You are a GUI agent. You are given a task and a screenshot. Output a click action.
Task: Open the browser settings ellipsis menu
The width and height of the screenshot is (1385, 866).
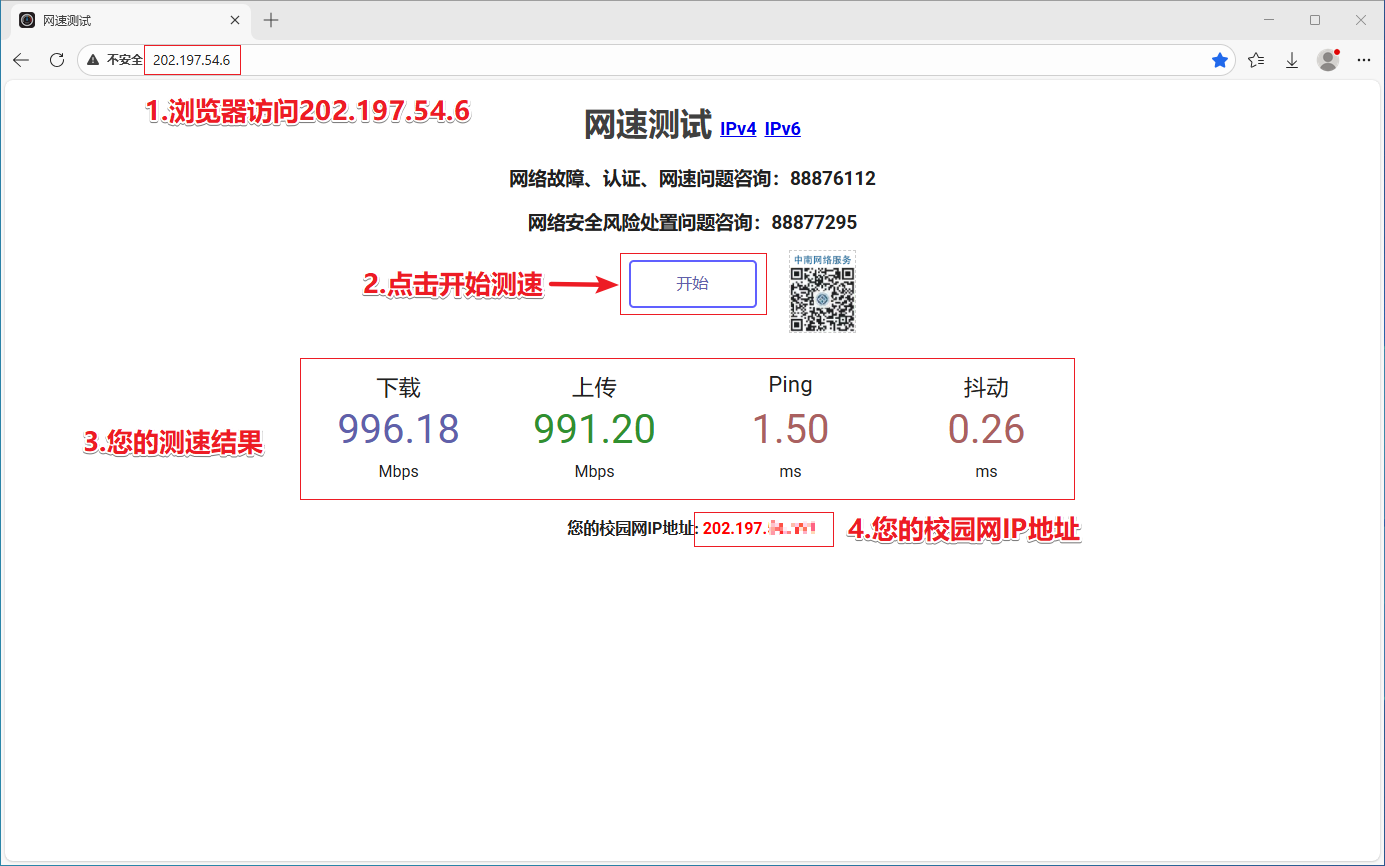[x=1363, y=60]
